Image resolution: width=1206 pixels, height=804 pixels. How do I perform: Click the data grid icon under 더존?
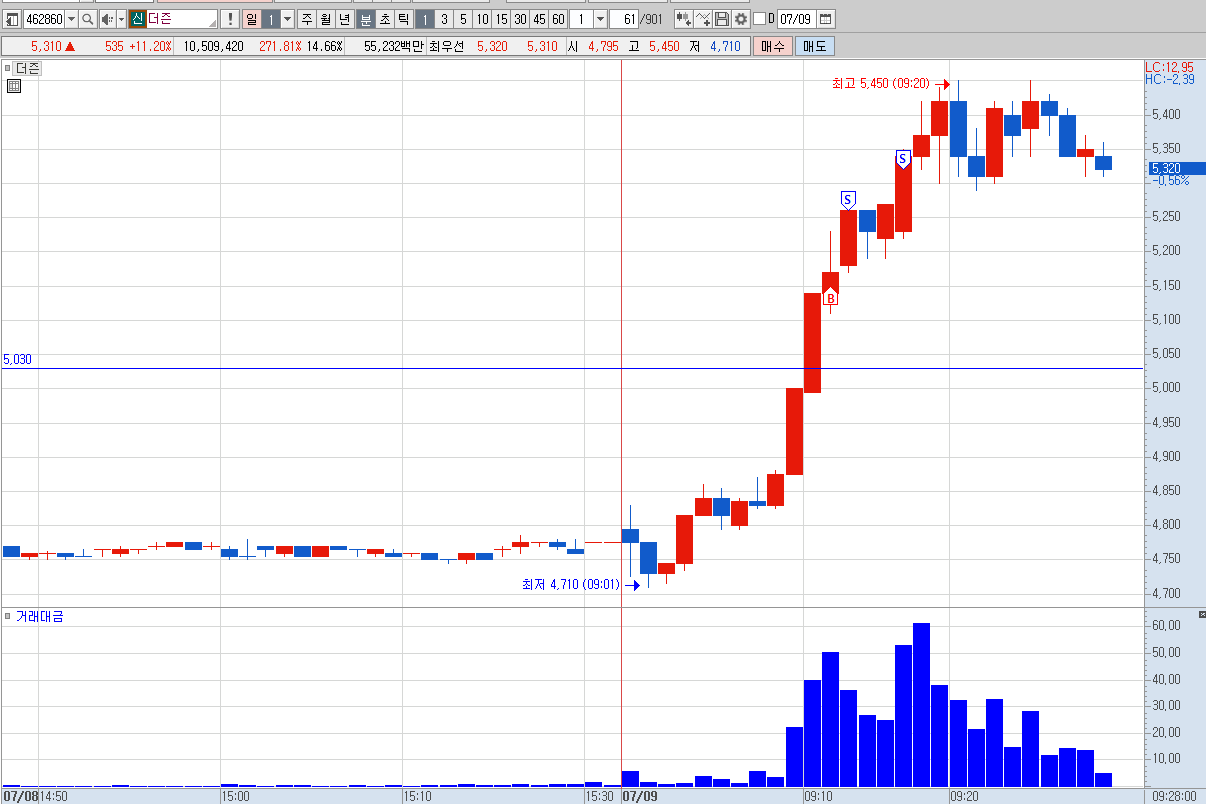(x=14, y=87)
